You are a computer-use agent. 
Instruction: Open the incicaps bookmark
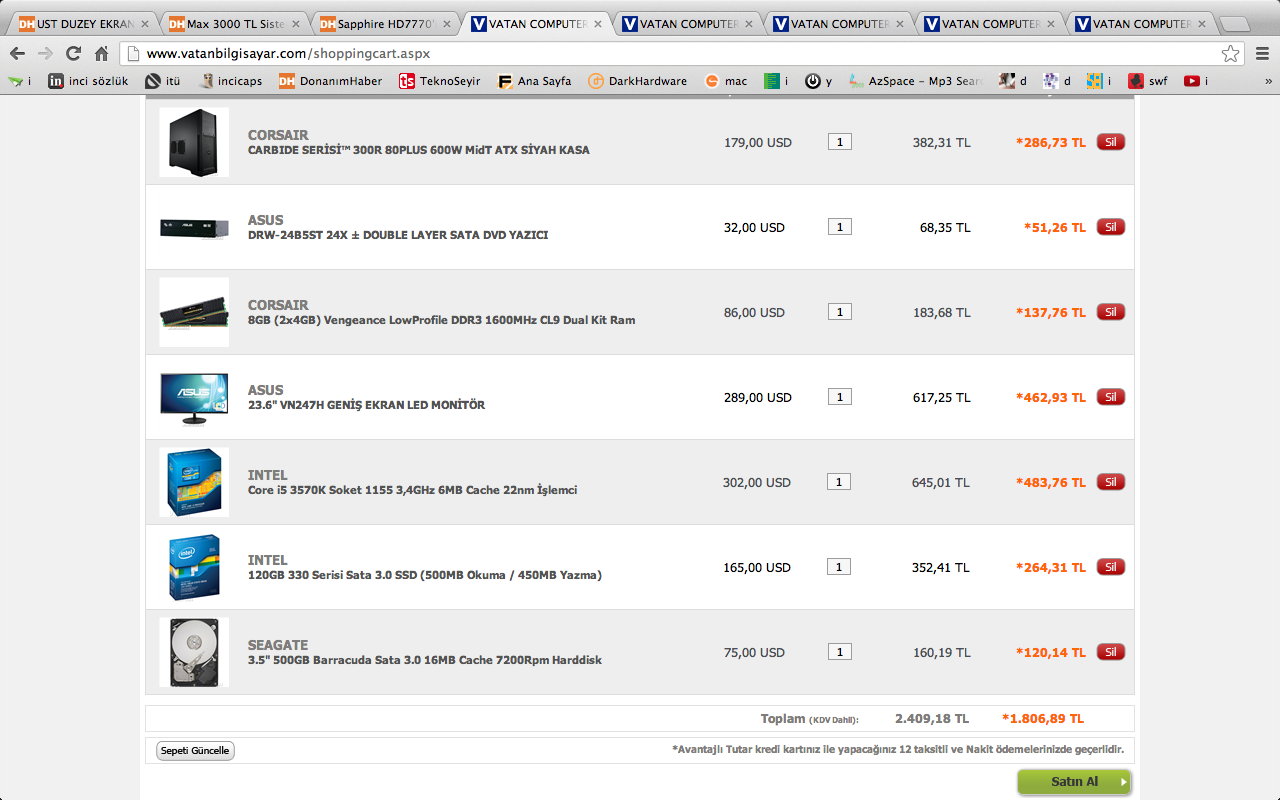click(x=231, y=81)
